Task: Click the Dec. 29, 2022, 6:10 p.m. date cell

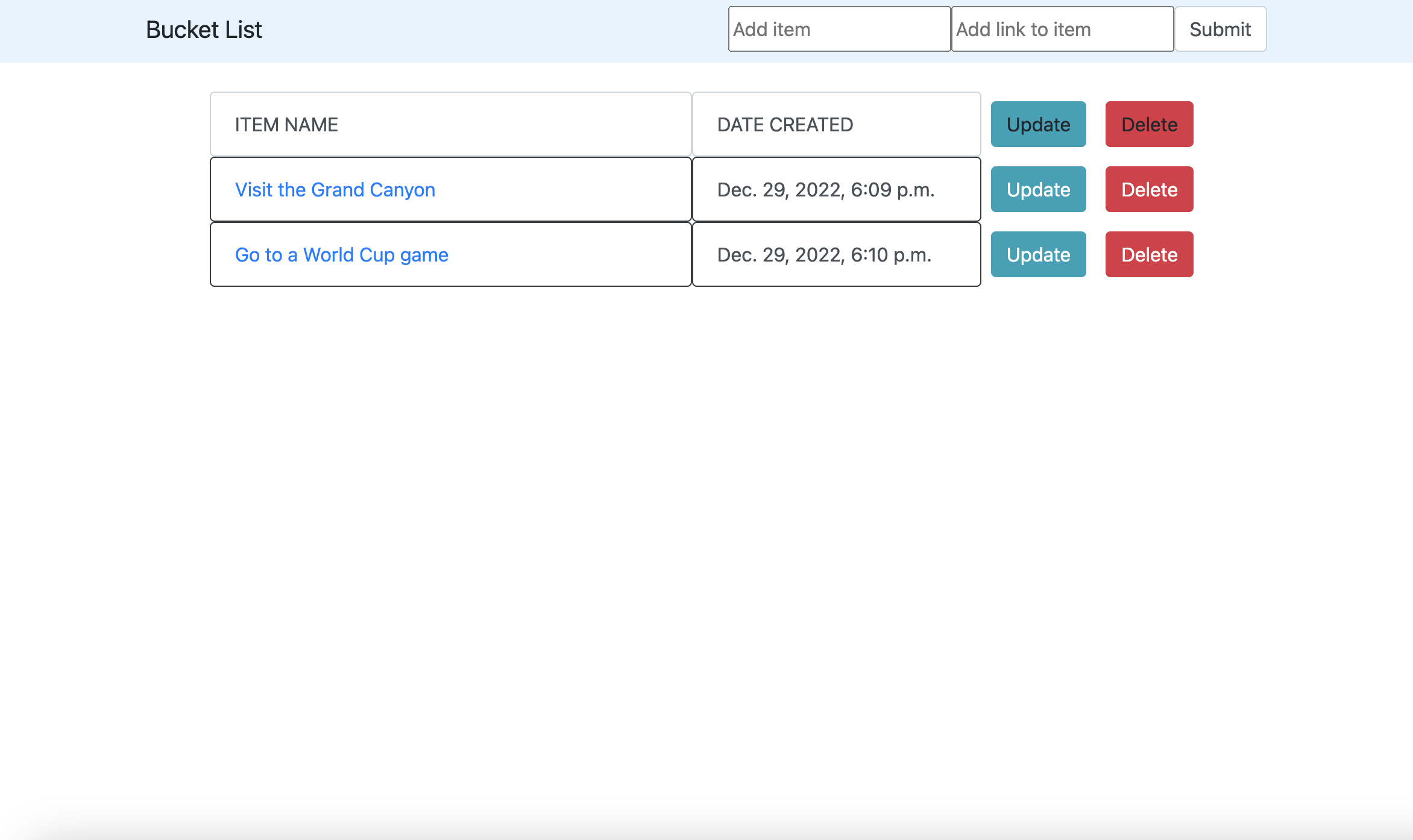Action: (x=836, y=254)
